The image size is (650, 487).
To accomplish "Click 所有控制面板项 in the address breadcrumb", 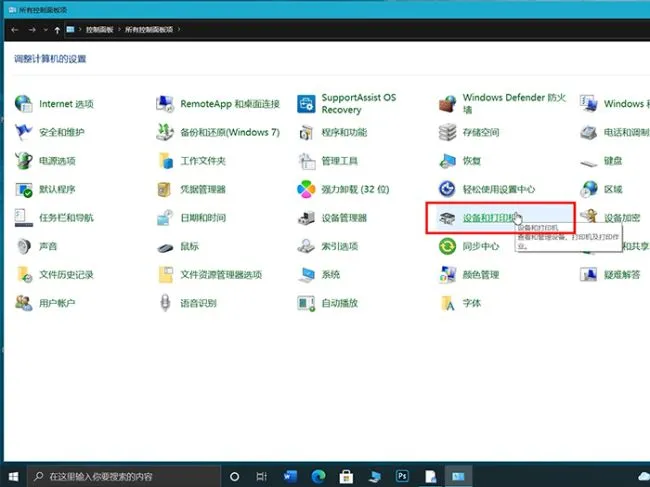I will pyautogui.click(x=149, y=29).
